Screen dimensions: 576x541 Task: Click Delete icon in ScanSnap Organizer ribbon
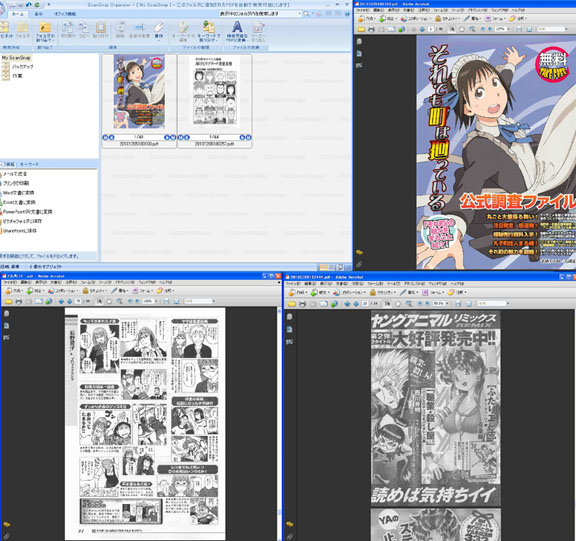click(120, 28)
